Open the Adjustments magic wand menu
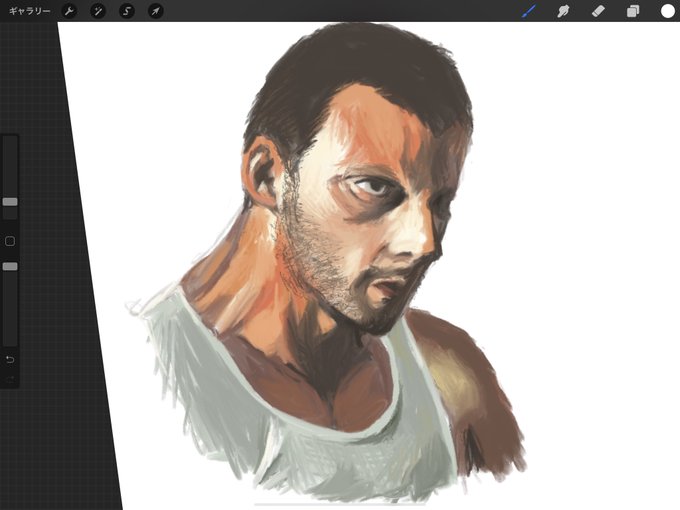Image resolution: width=680 pixels, height=510 pixels. pyautogui.click(x=98, y=11)
